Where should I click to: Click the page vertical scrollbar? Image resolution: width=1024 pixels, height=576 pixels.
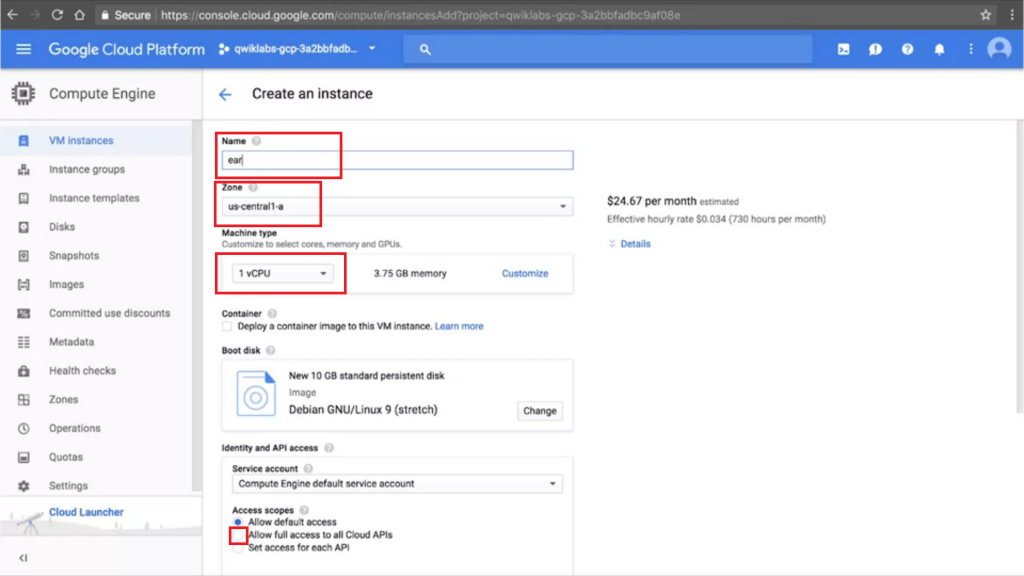1019,266
